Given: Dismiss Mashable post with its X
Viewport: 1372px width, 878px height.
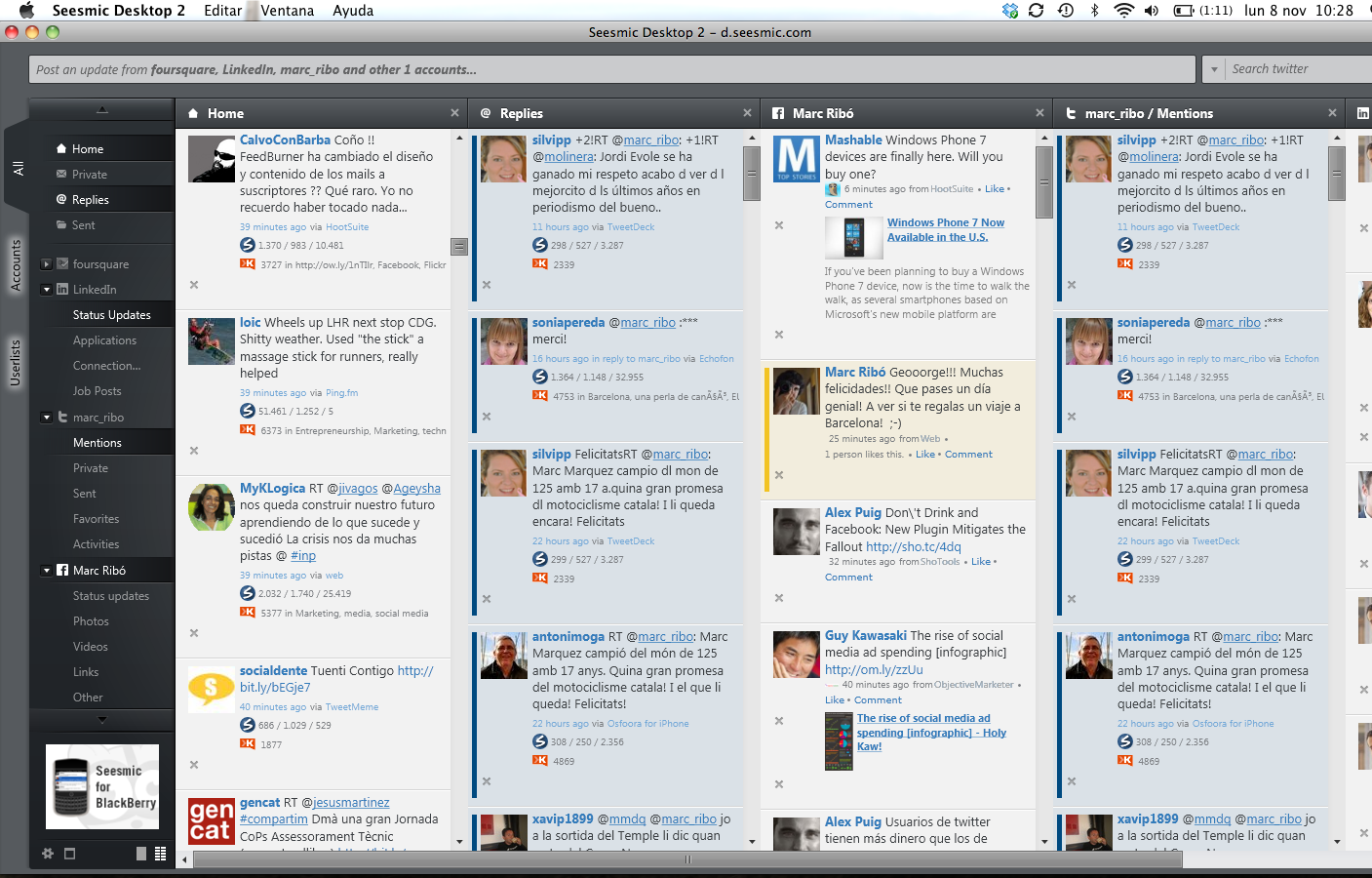Looking at the screenshot, I should tap(779, 225).
